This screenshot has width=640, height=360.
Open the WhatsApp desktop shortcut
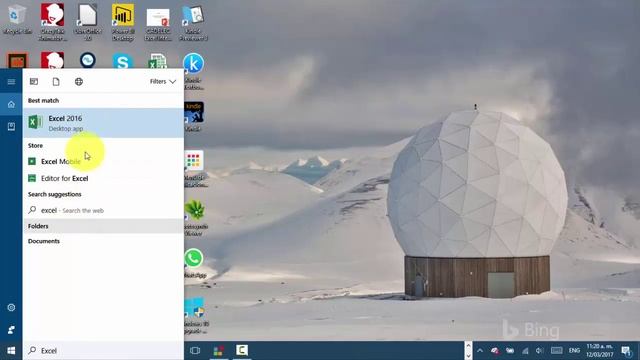tap(194, 263)
